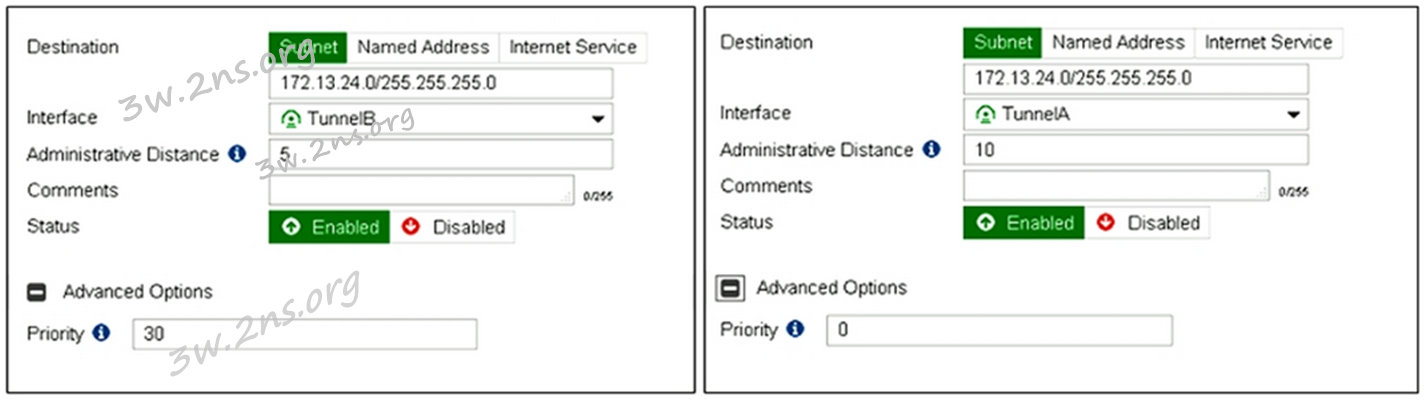Screen dimensions: 1425x400
Task: Open the TunnelA interface dropdown
Action: click(x=1292, y=114)
